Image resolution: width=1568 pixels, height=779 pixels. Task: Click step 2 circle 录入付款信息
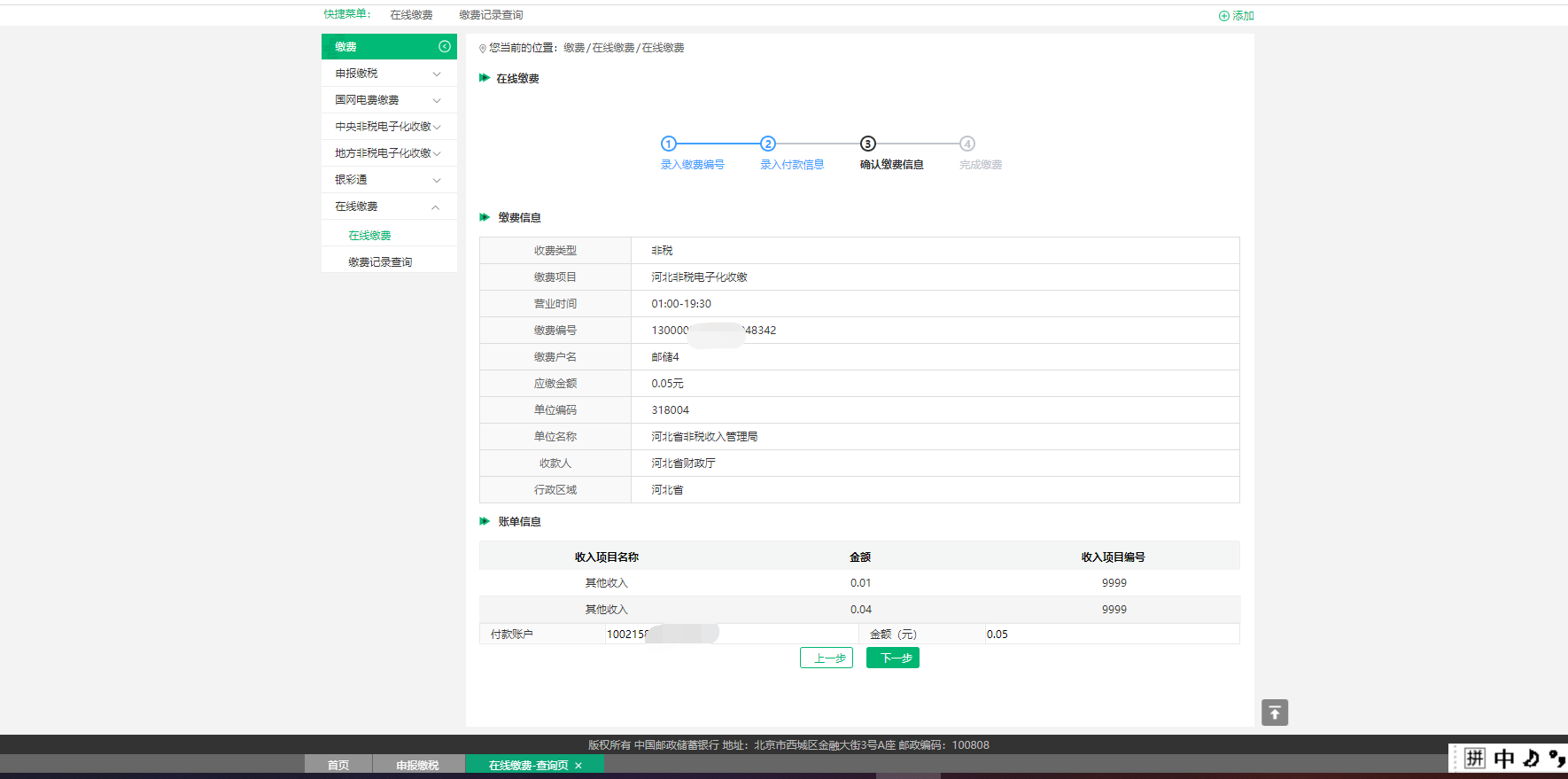coord(768,144)
